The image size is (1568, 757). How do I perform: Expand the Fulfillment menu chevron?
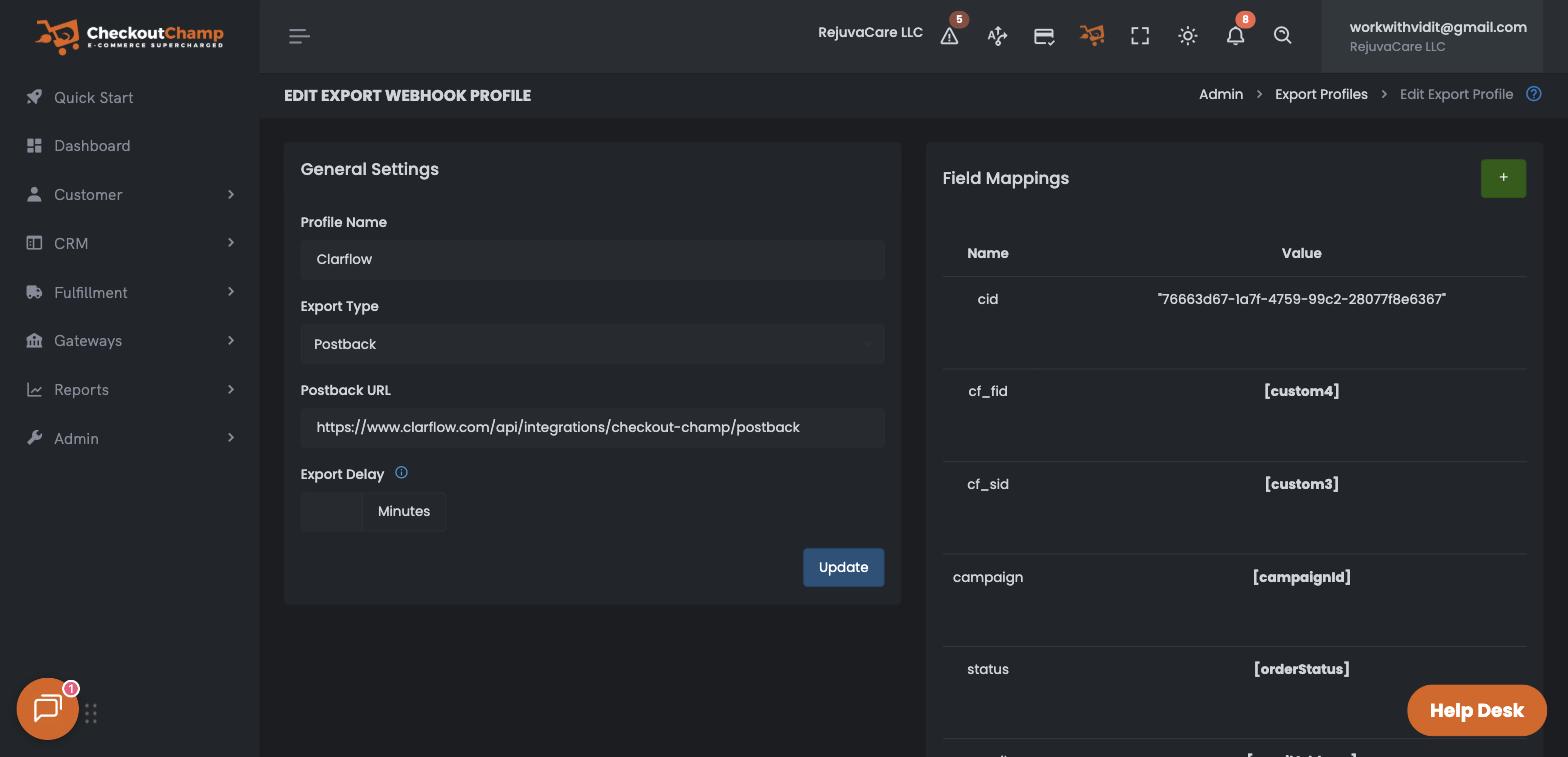(x=231, y=292)
